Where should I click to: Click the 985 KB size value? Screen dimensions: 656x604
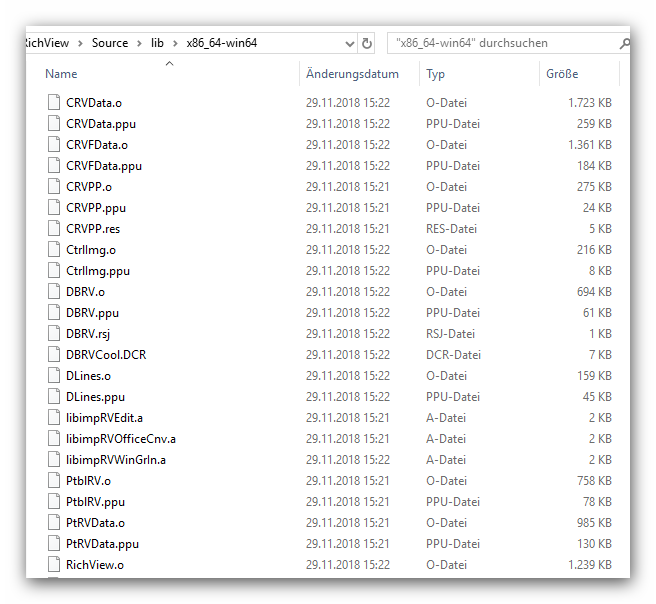pyautogui.click(x=594, y=523)
